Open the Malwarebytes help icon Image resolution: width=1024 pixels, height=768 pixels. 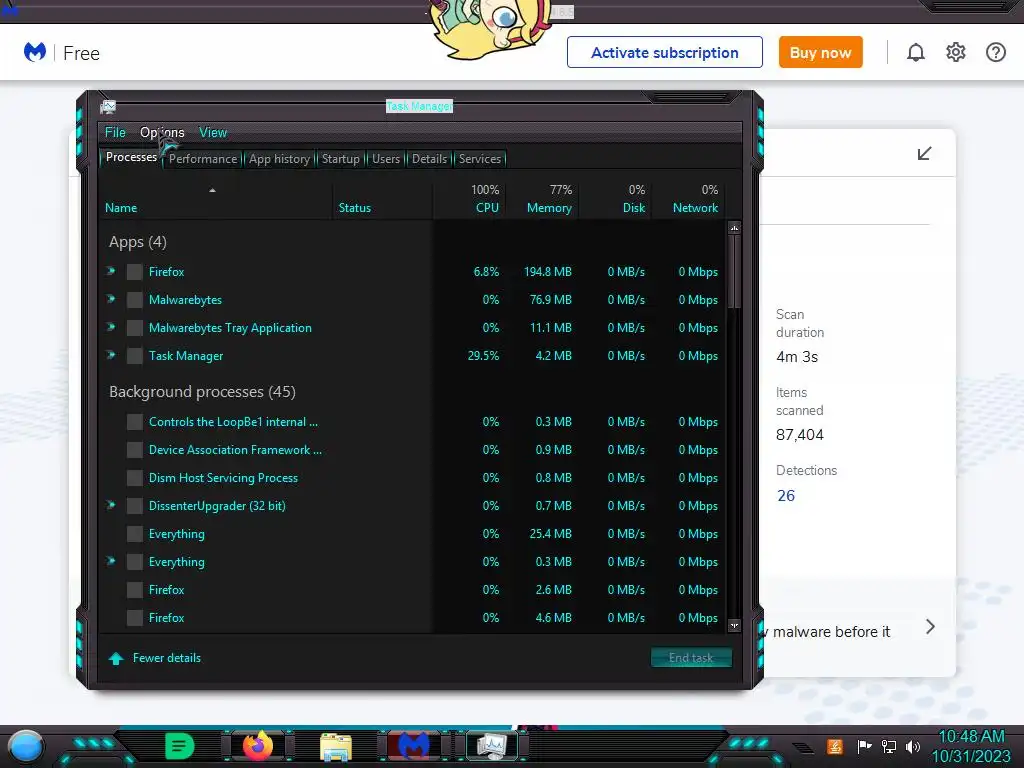pyautogui.click(x=996, y=52)
